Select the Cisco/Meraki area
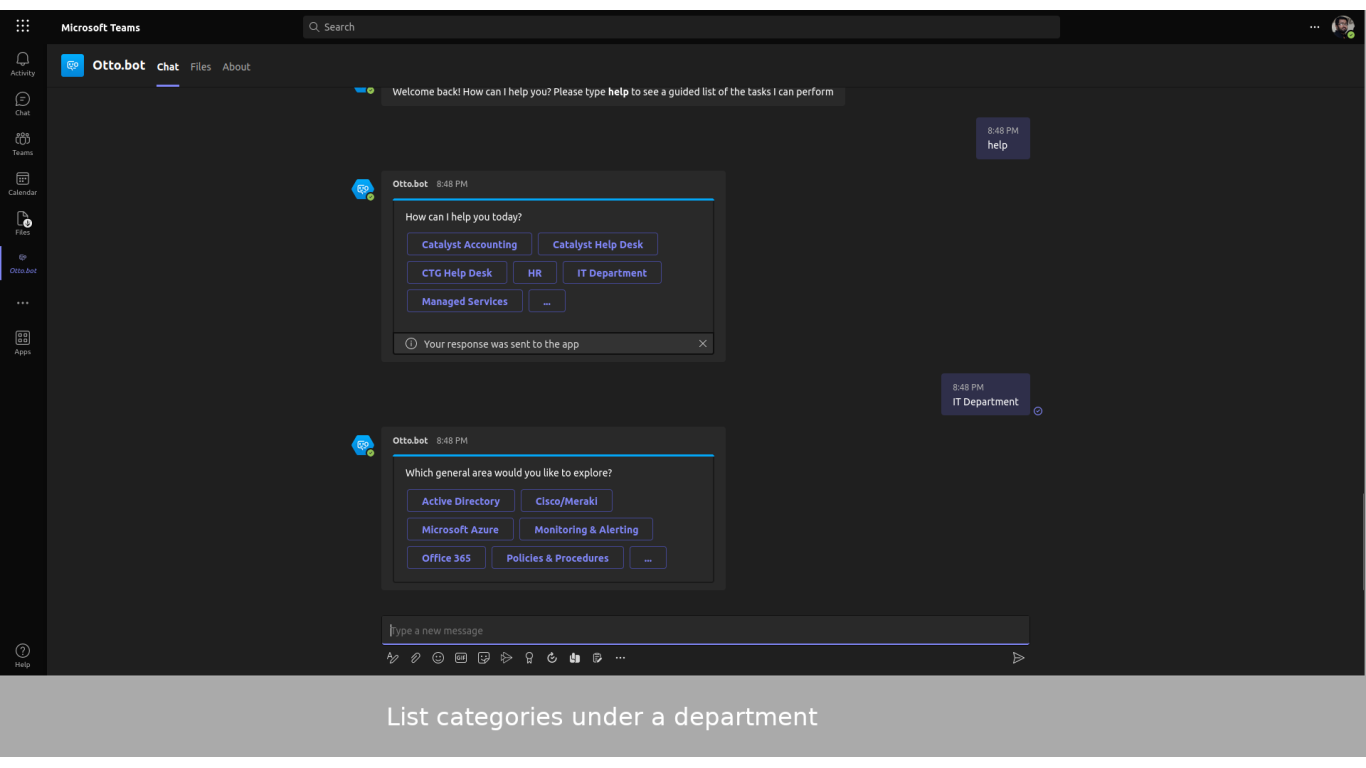 567,501
